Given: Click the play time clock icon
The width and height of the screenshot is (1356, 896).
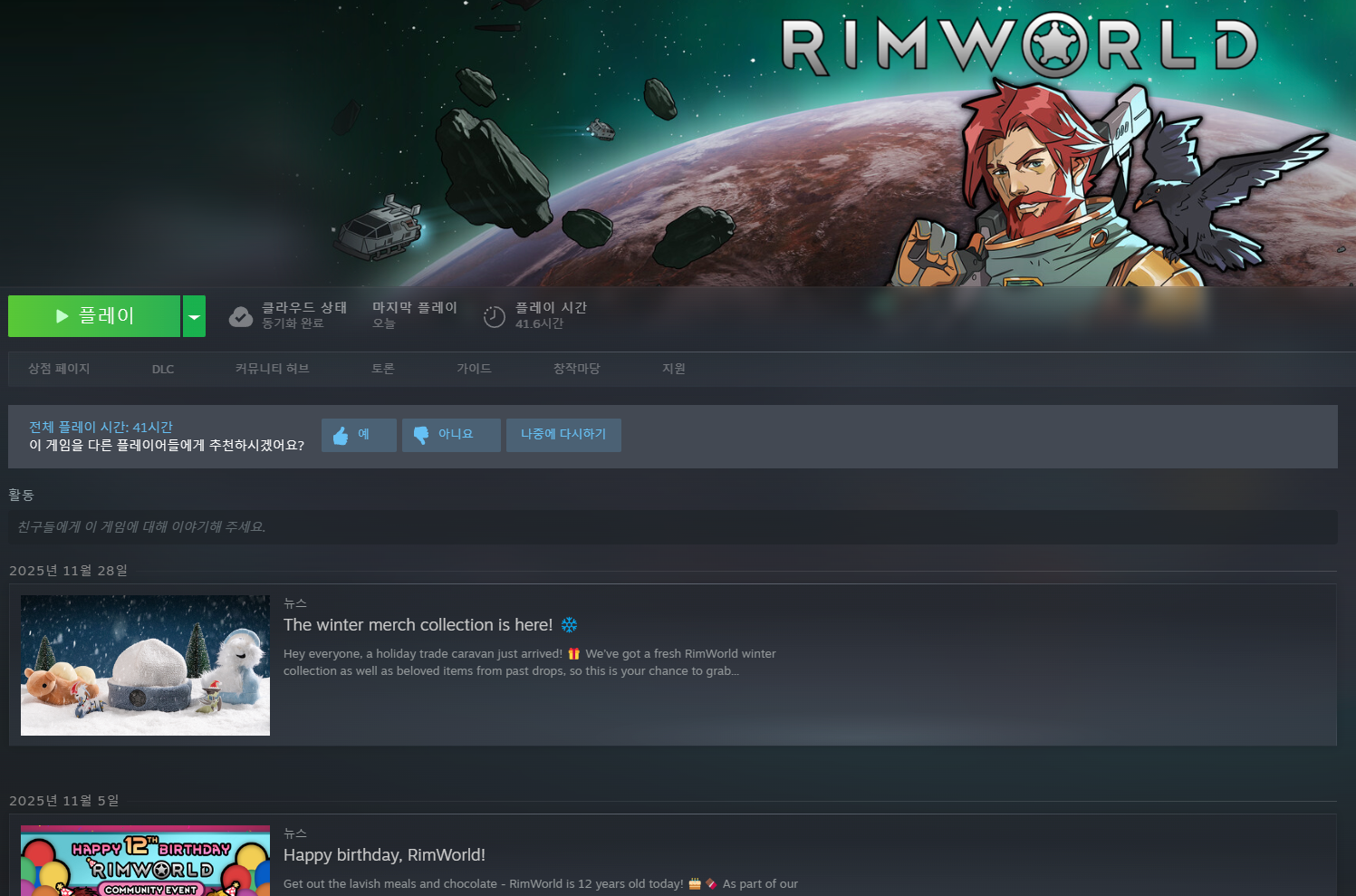Looking at the screenshot, I should click(494, 316).
